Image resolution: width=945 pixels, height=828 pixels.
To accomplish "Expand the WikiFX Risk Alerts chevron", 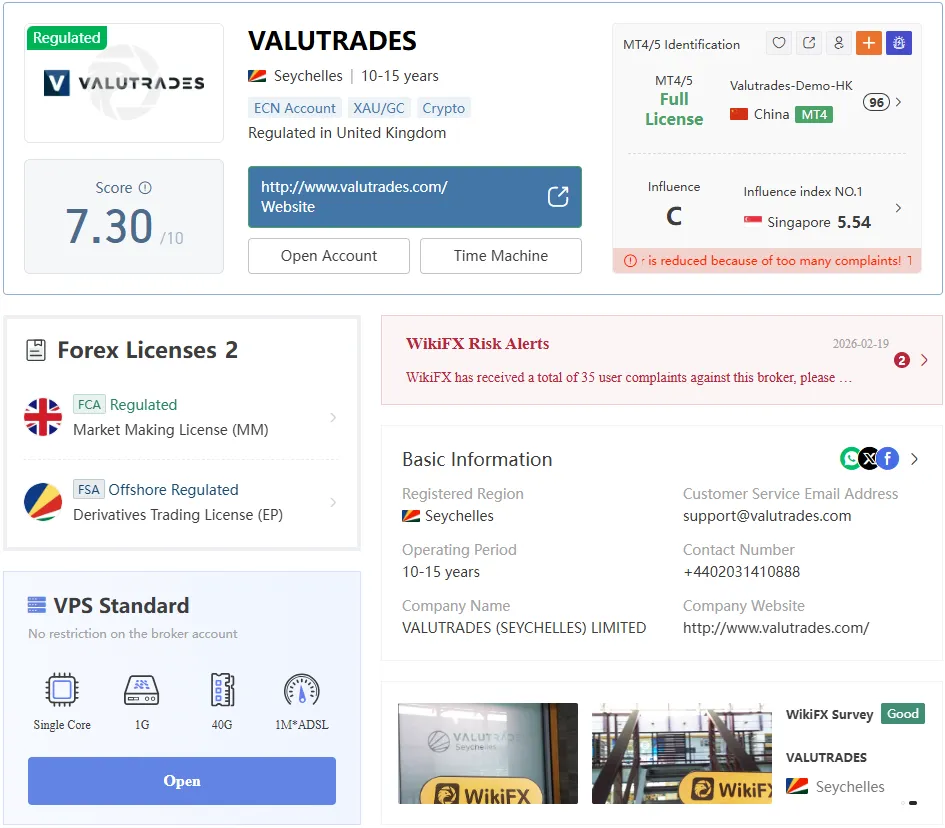I will pos(925,360).
